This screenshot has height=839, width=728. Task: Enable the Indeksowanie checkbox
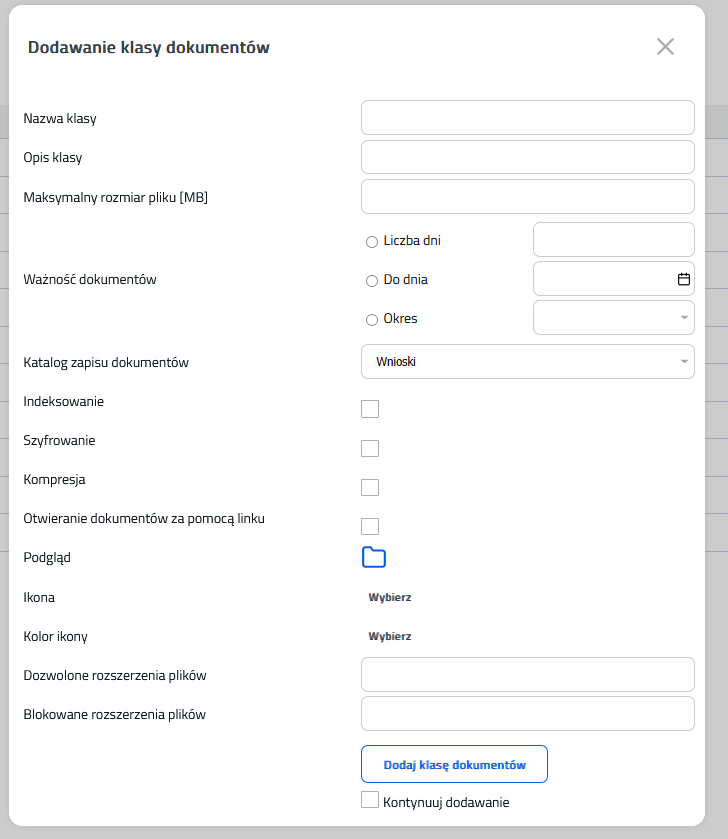pyautogui.click(x=370, y=408)
